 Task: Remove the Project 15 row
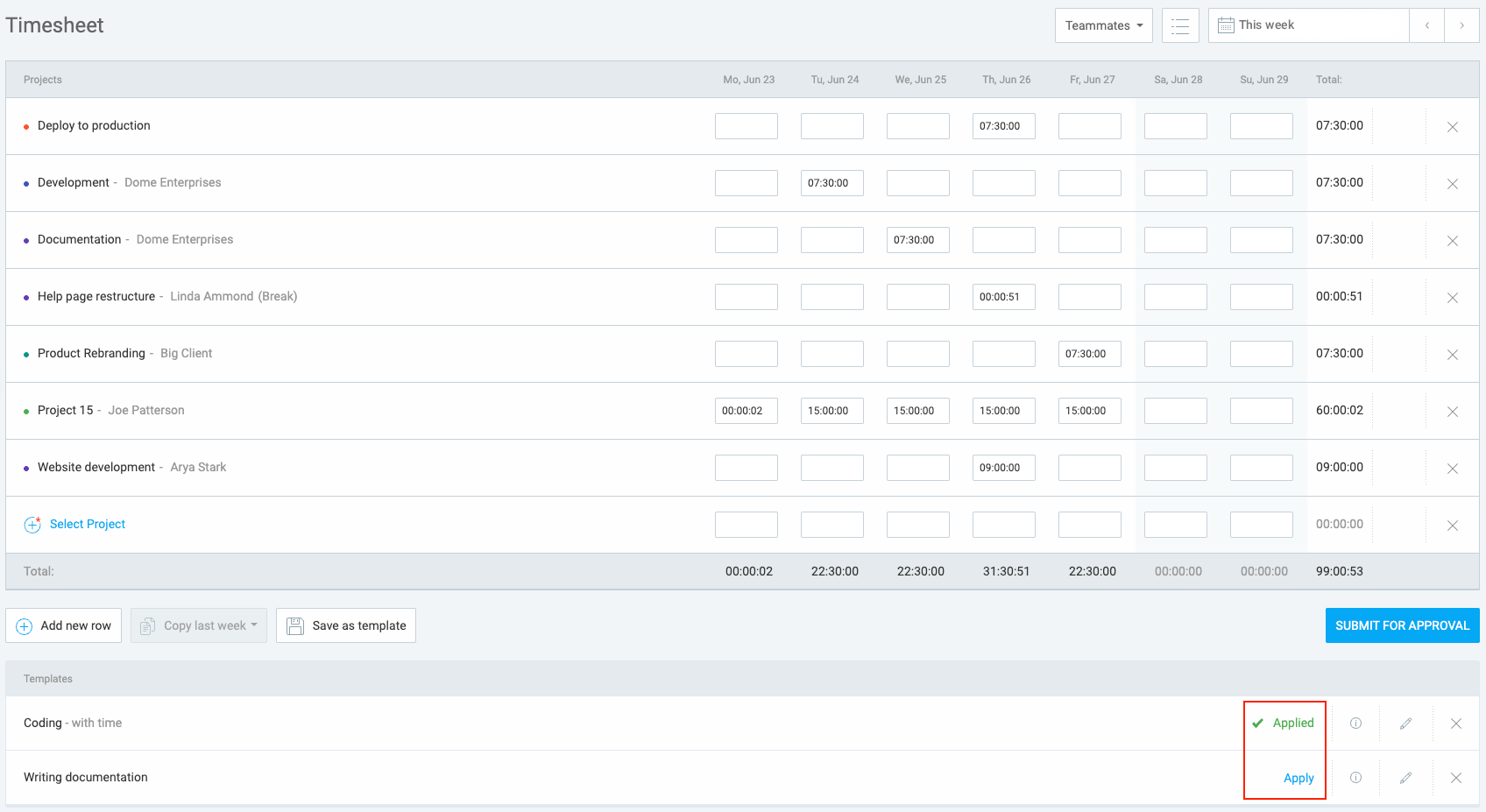click(x=1453, y=411)
